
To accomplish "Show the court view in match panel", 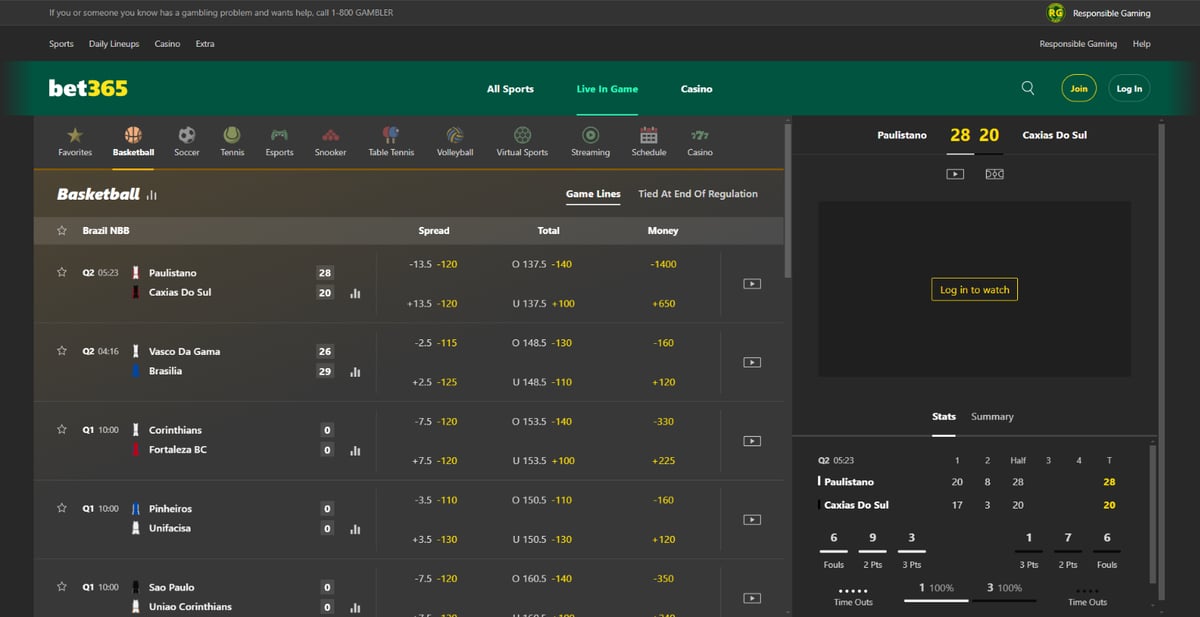I will point(994,174).
